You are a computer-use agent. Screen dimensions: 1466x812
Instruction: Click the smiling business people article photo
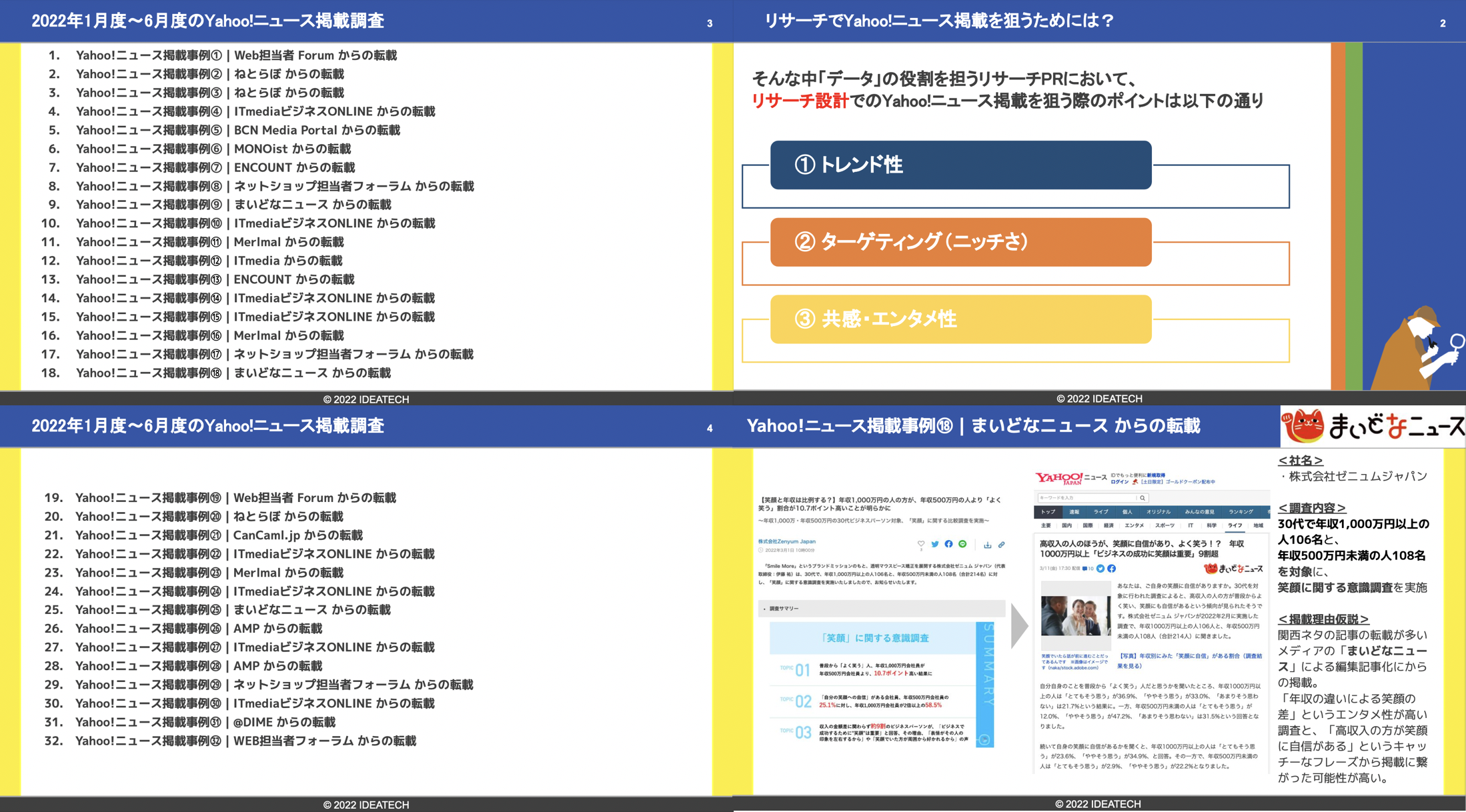[x=1075, y=615]
